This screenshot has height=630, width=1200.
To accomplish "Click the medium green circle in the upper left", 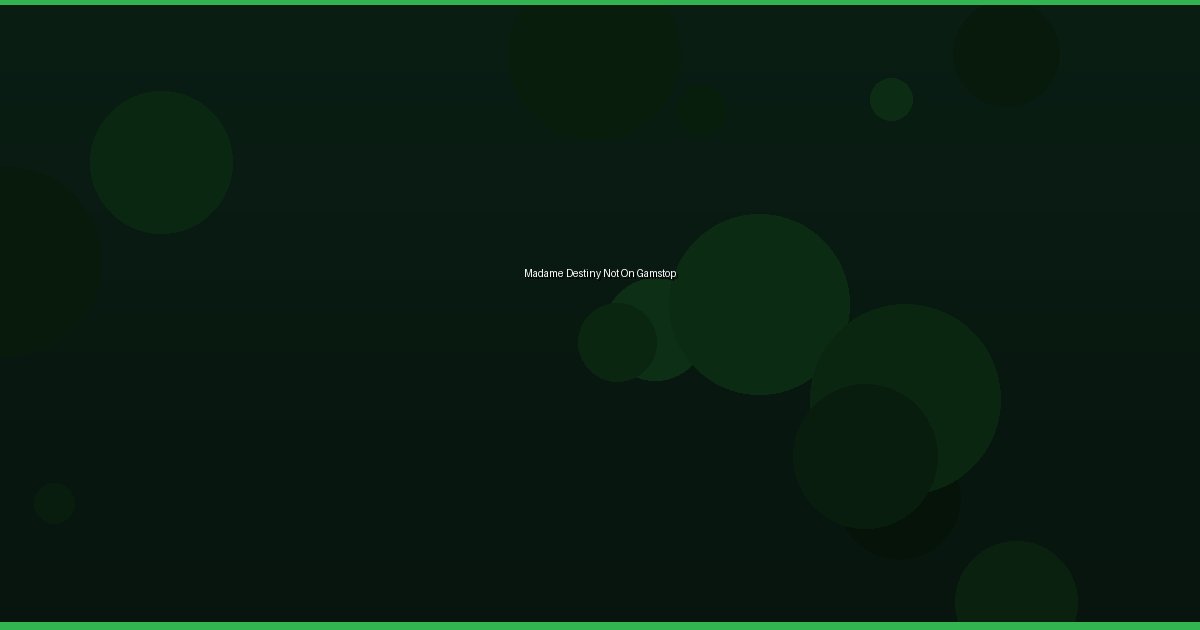I will (161, 162).
